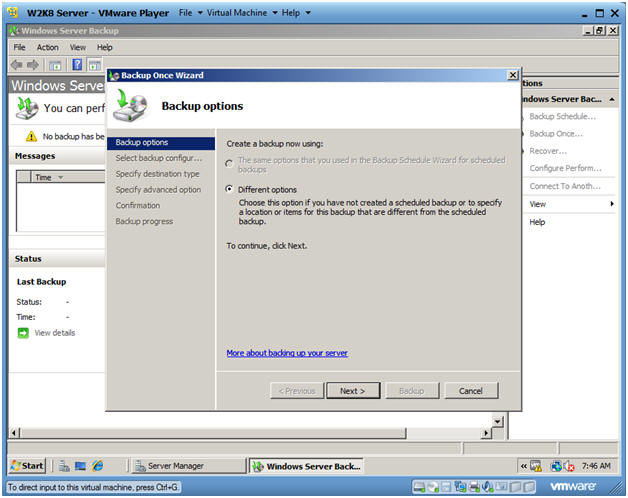The height and width of the screenshot is (498, 628).
Task: Open Internet Explorer from quick launch
Action: 97,466
